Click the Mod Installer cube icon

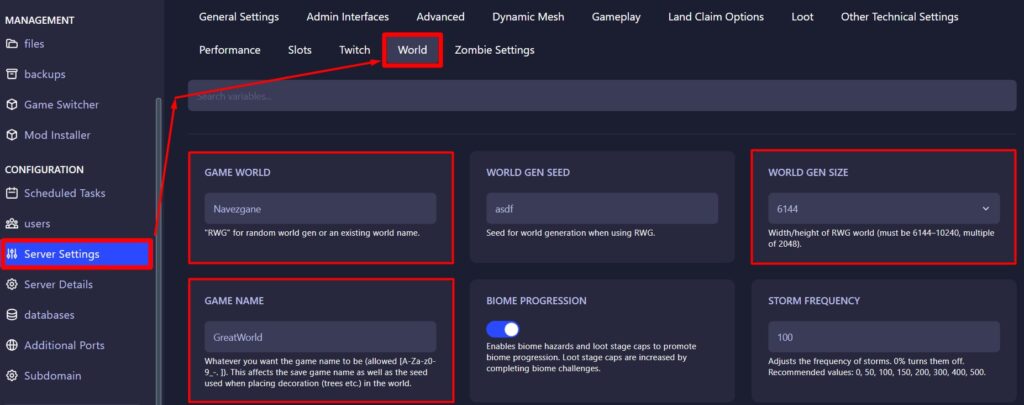click(12, 135)
